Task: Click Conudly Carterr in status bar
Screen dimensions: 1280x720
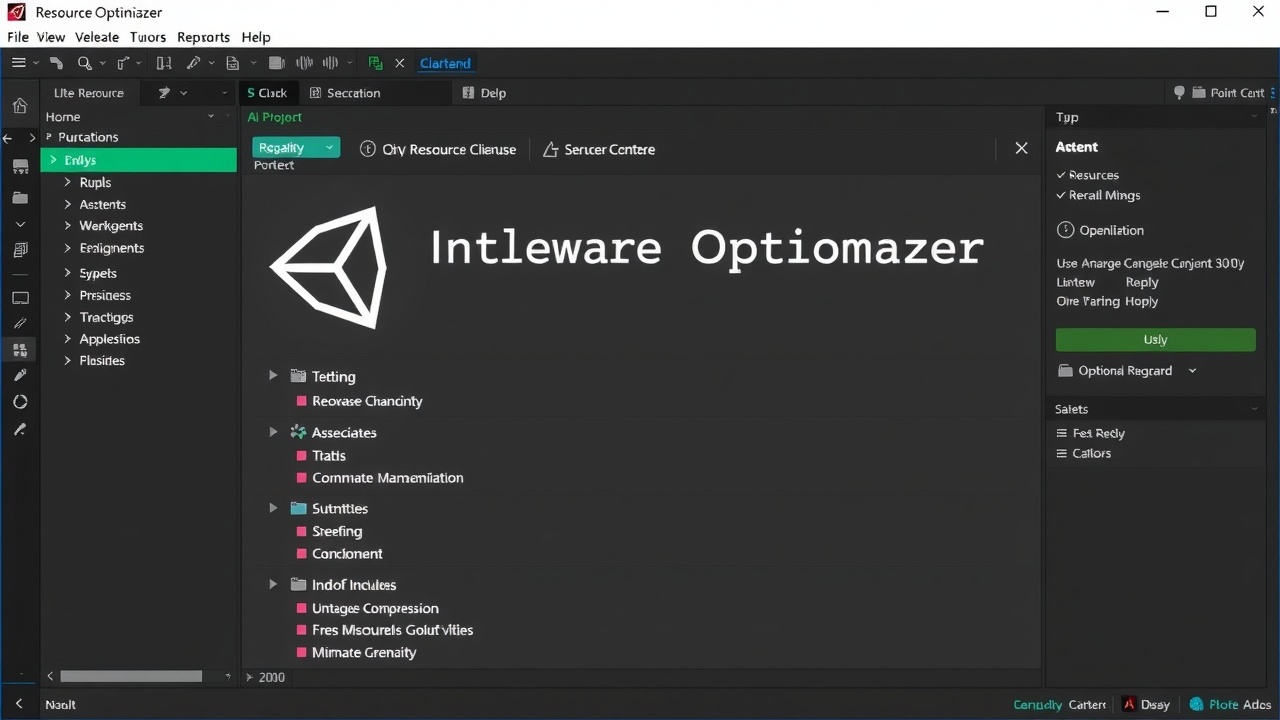Action: (1059, 704)
